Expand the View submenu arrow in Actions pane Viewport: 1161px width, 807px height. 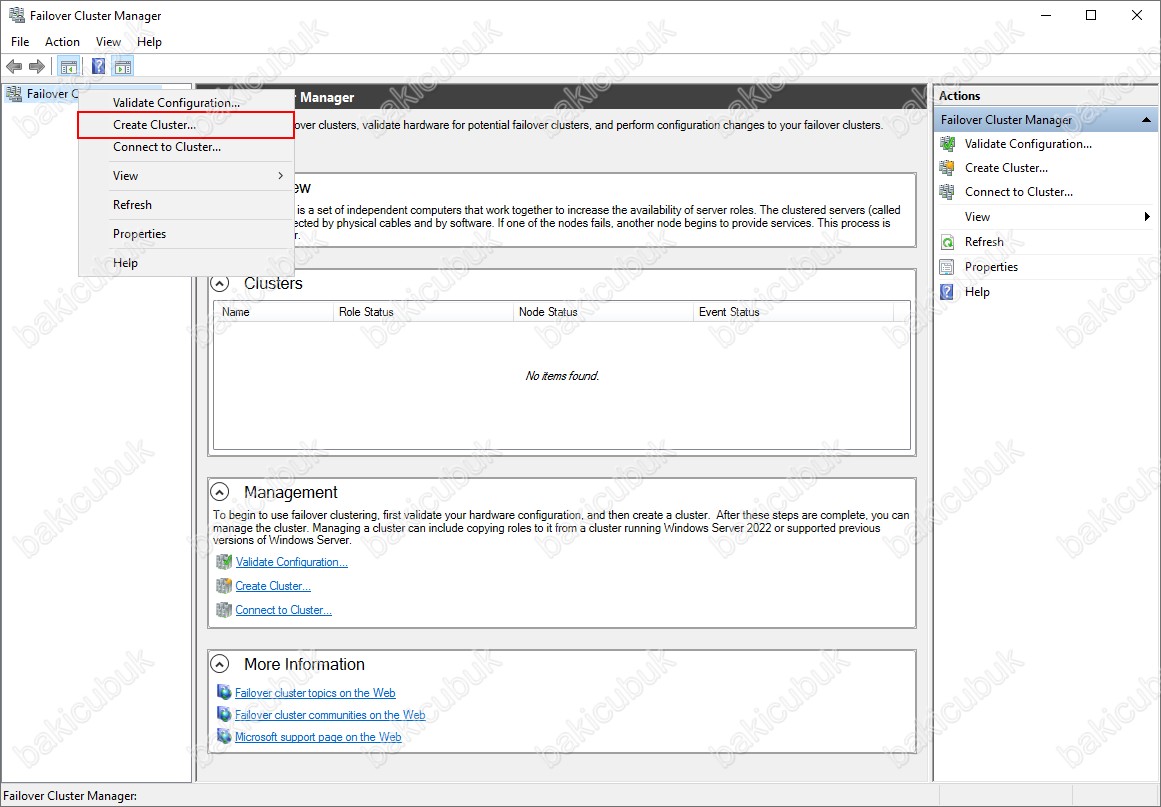[1147, 217]
